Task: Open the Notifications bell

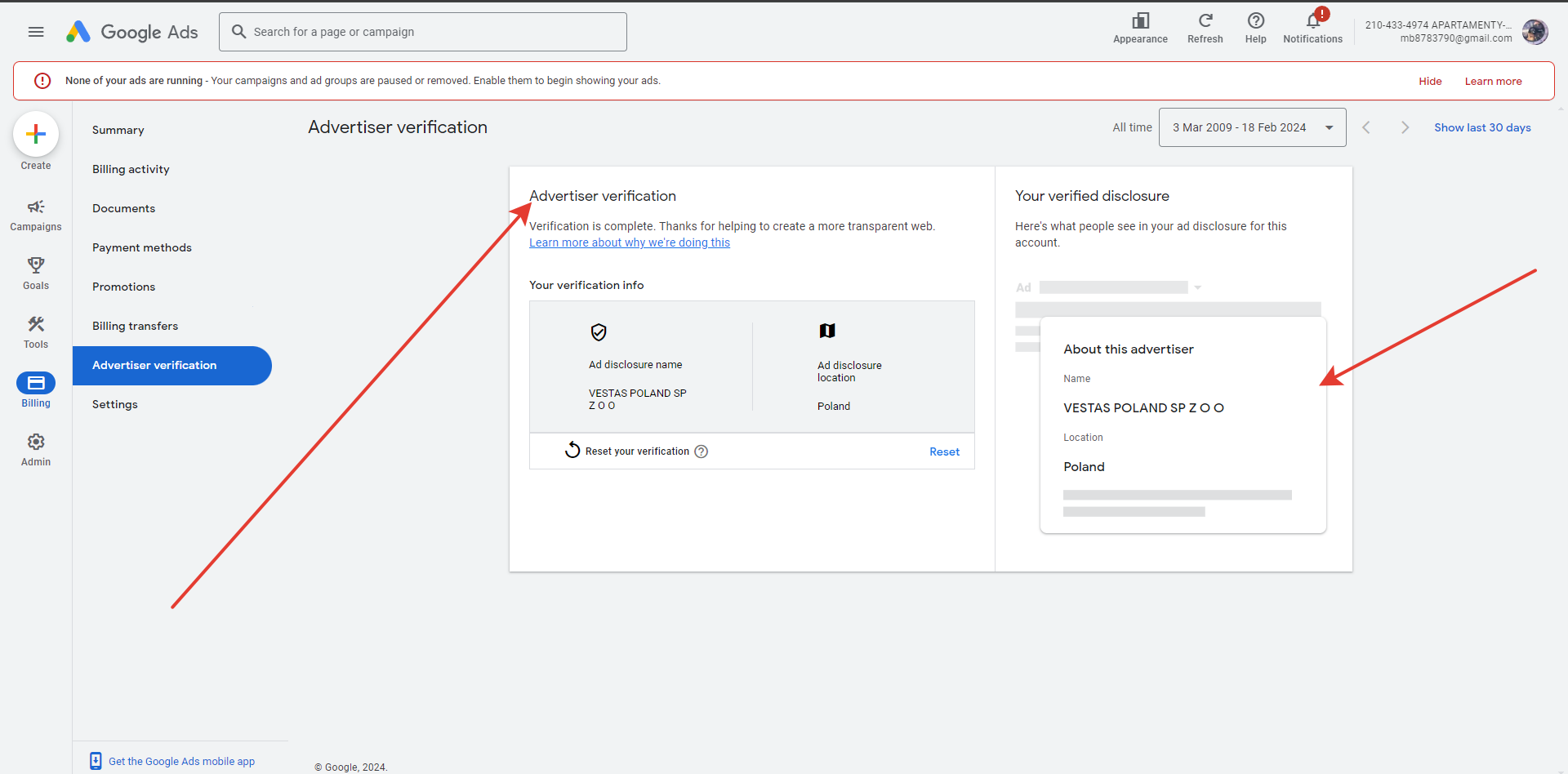Action: 1313,28
